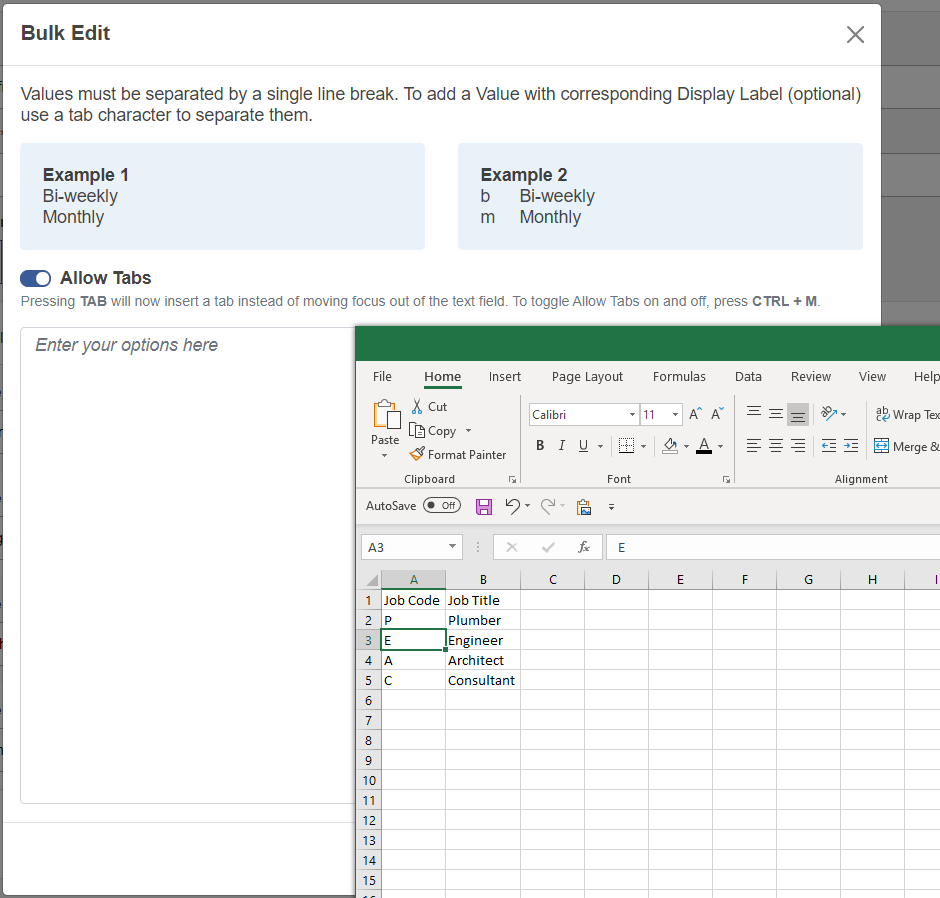Click the purple Save icon

484,506
